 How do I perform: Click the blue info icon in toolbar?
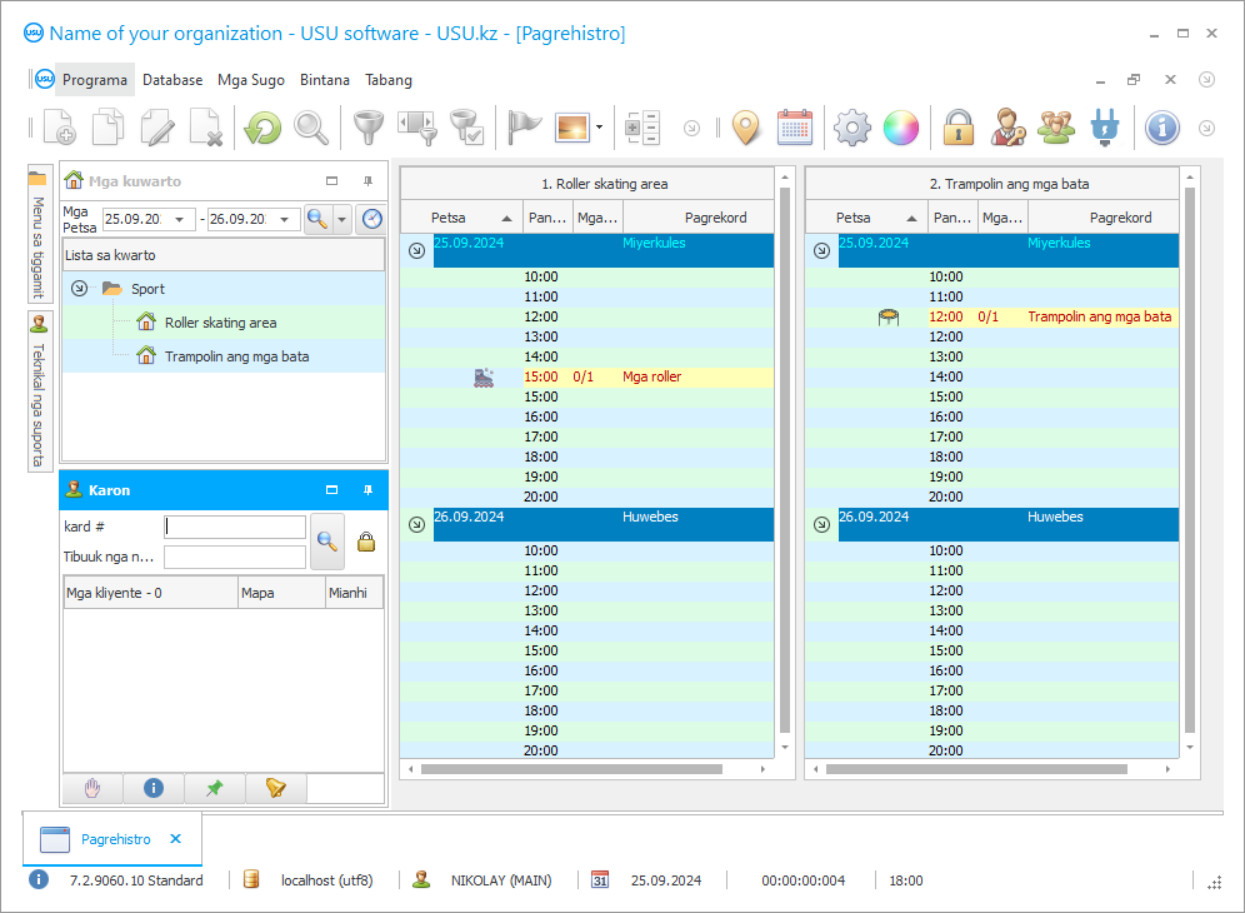click(x=1162, y=128)
